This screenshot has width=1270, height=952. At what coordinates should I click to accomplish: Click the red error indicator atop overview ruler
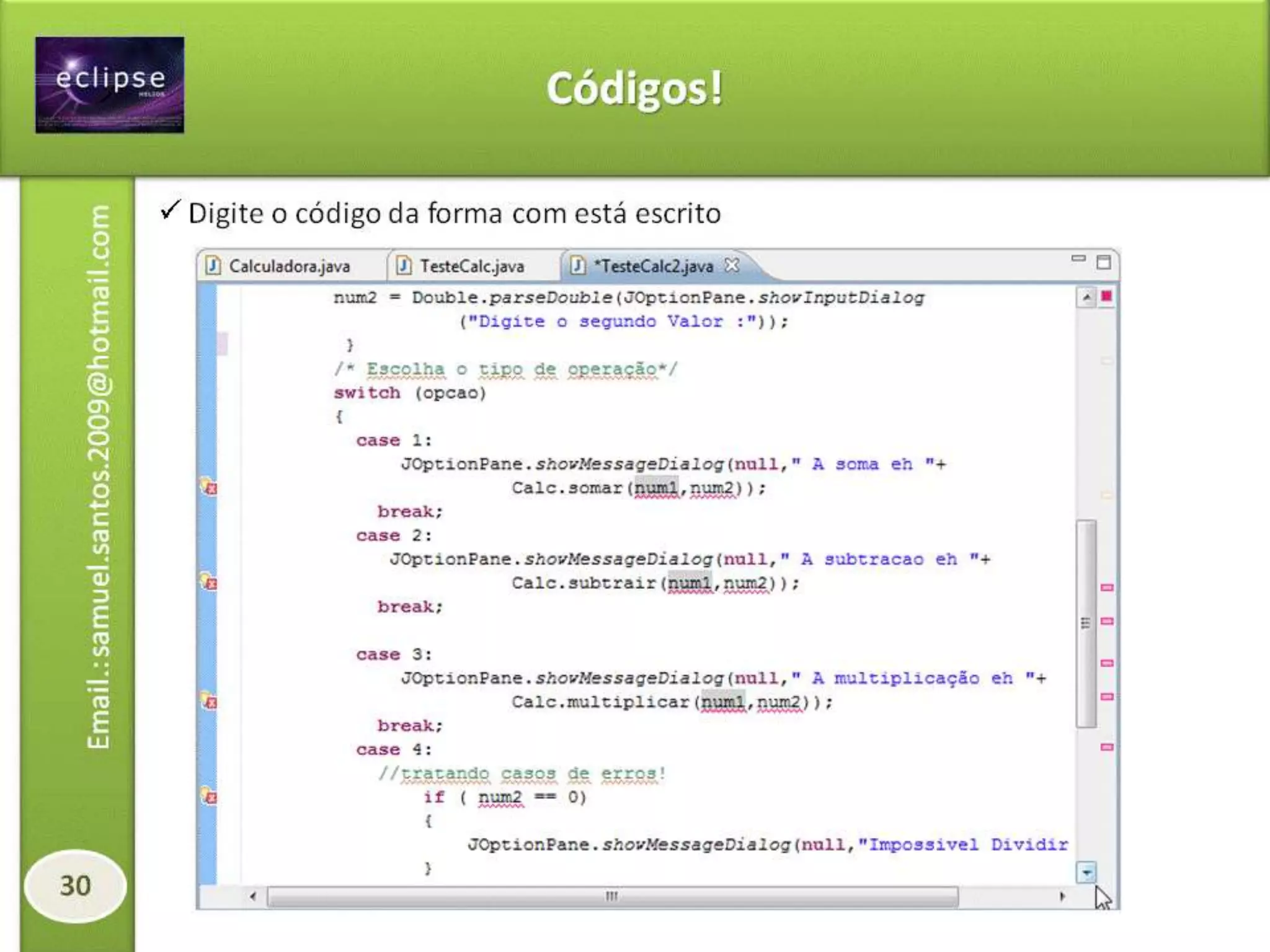(1106, 296)
